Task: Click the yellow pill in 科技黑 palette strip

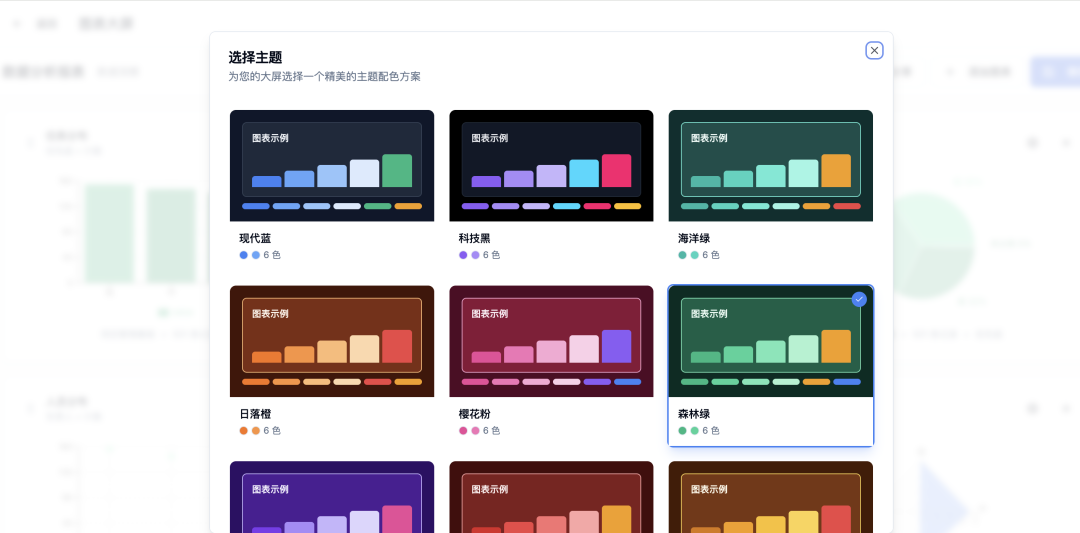Action: click(x=627, y=206)
